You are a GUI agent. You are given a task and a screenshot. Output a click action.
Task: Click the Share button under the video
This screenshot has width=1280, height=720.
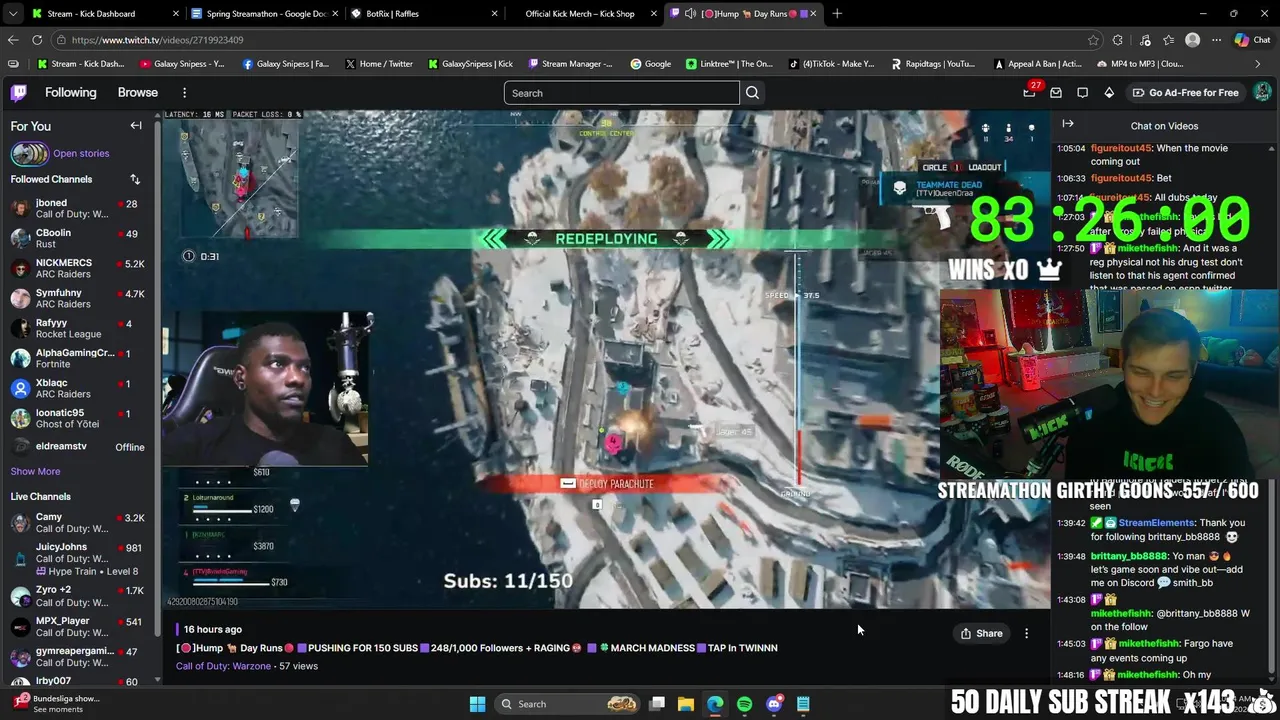(x=982, y=633)
